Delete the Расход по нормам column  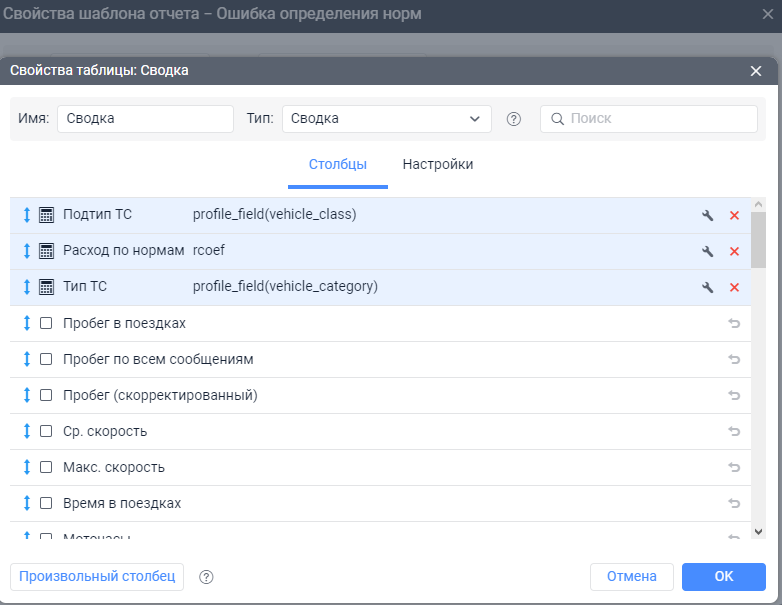[x=734, y=251]
